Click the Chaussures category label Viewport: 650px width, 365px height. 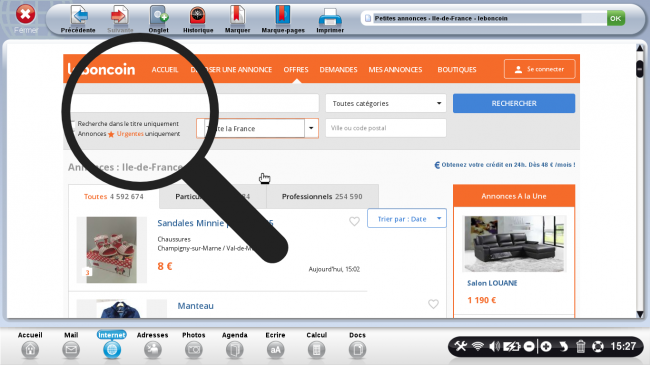click(174, 239)
